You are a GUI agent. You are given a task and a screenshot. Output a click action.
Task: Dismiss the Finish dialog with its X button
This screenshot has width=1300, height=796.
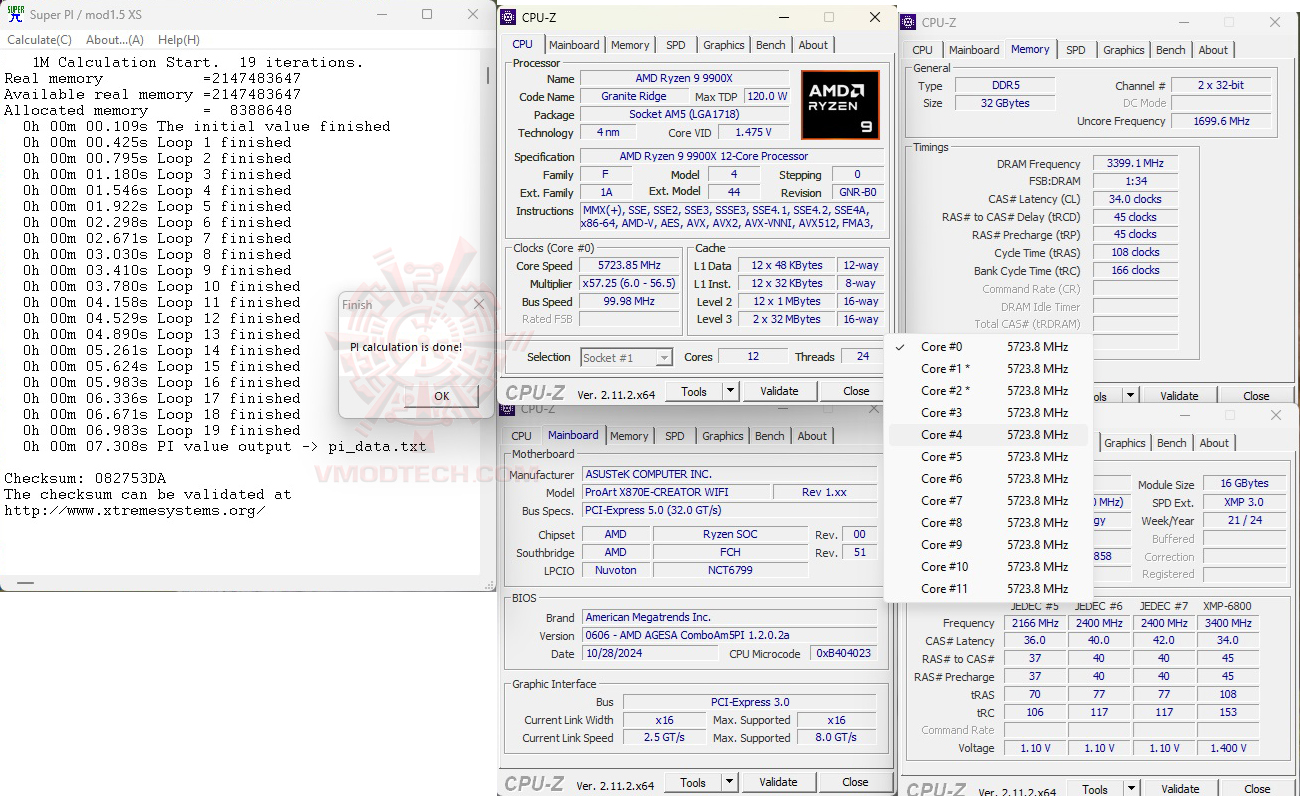pyautogui.click(x=478, y=304)
